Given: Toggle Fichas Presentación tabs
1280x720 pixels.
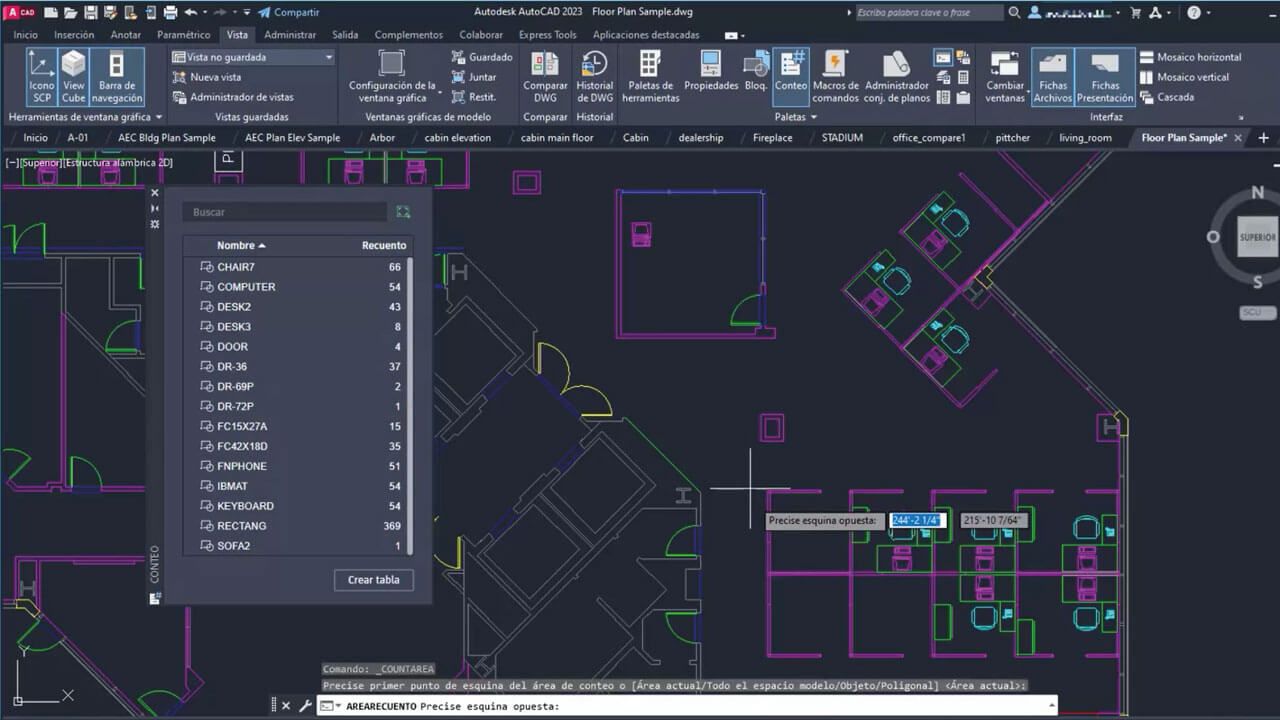Looking at the screenshot, I should pyautogui.click(x=1105, y=77).
